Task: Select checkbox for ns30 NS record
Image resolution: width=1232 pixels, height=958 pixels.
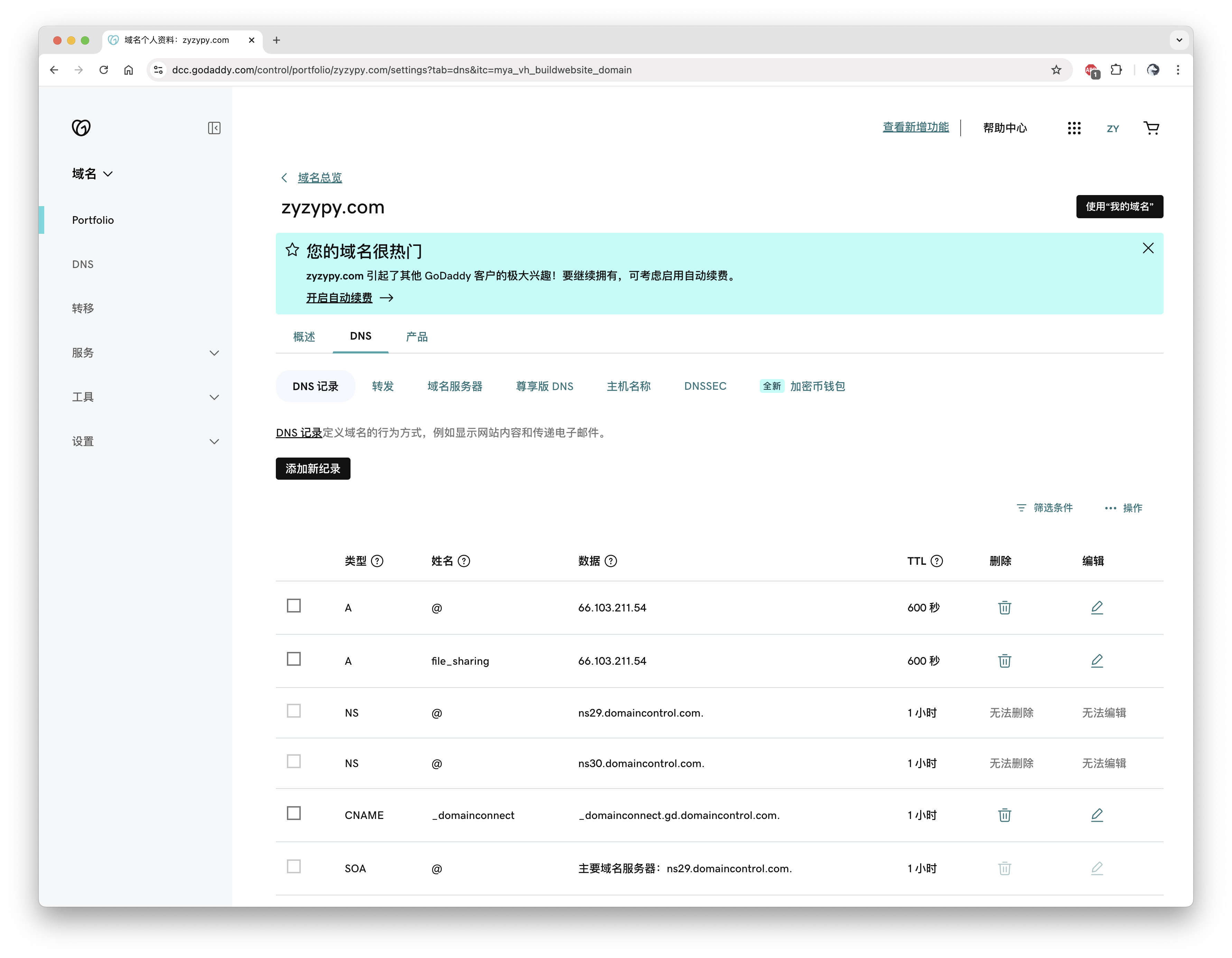Action: tap(293, 762)
